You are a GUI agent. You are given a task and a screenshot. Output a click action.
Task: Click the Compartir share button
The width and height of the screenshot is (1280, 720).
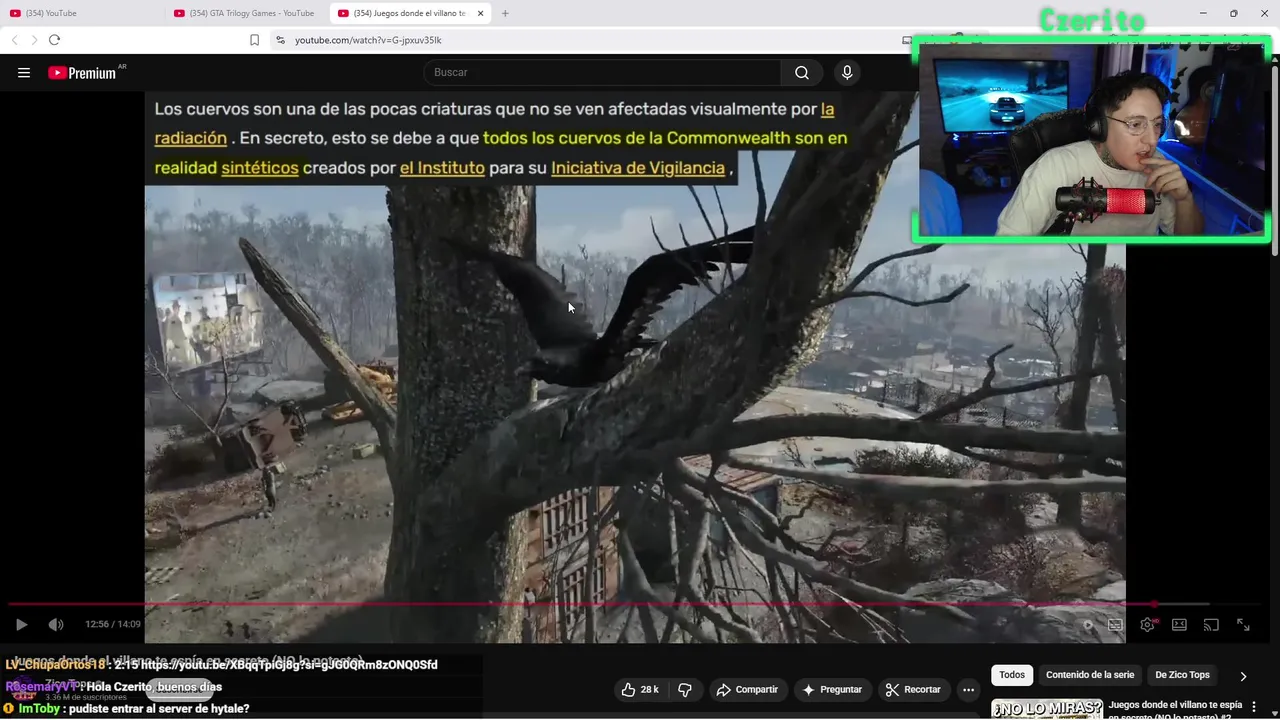click(747, 689)
